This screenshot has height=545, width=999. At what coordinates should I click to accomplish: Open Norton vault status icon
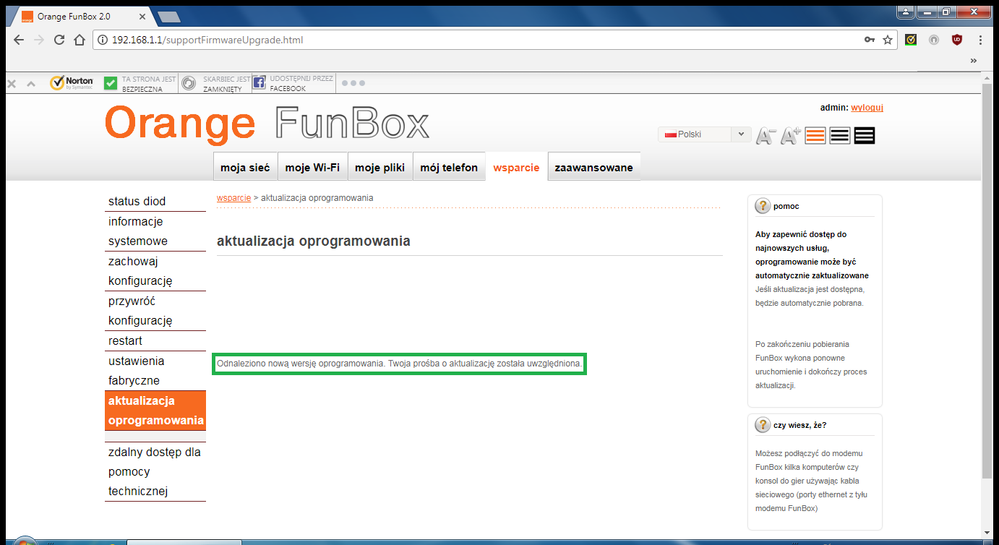click(x=188, y=83)
